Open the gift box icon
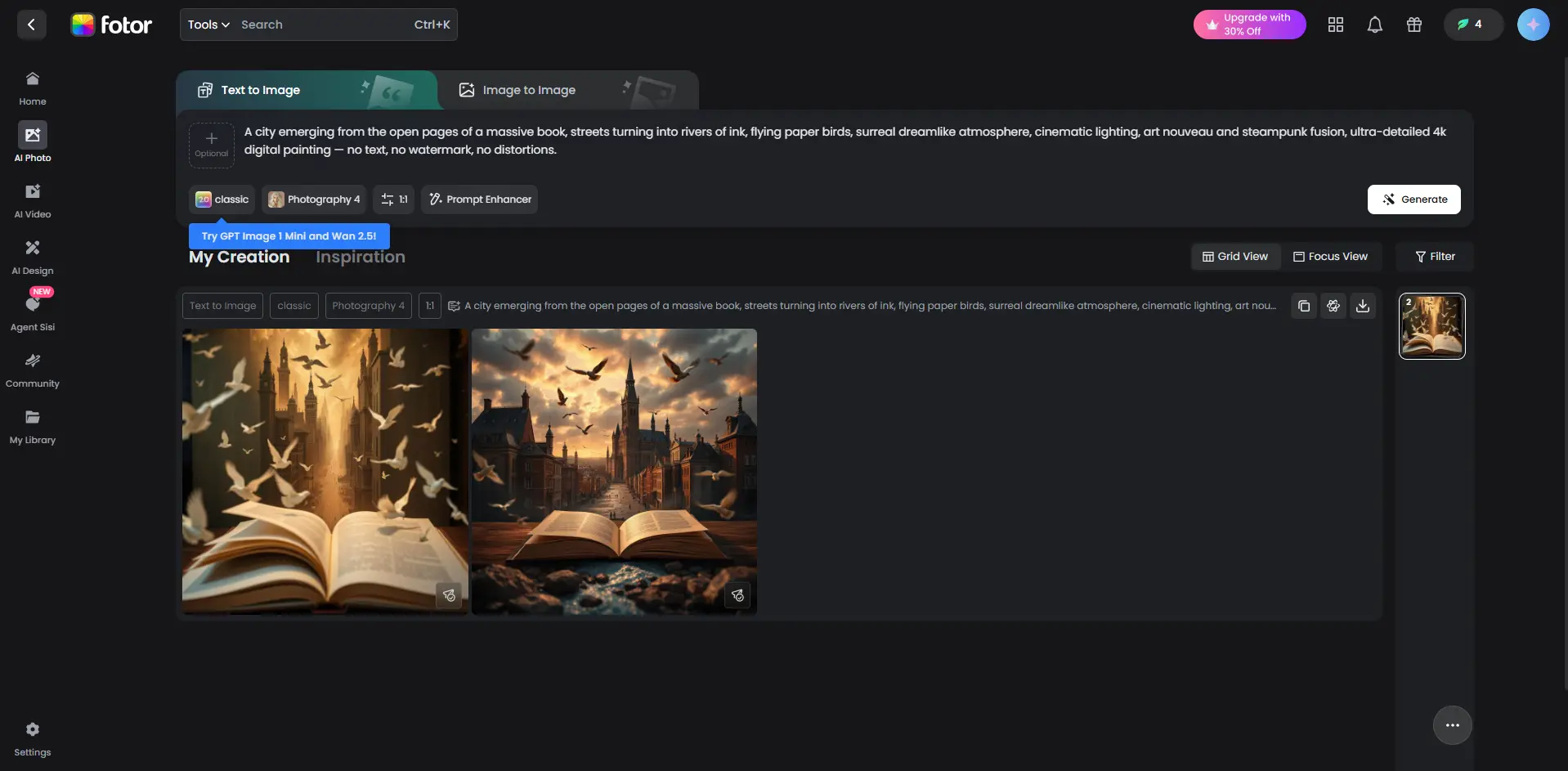 (1413, 25)
